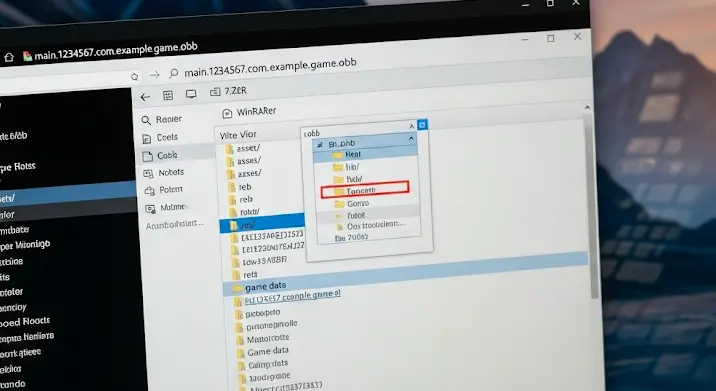
Task: Select the rela folder
Action: click(x=241, y=200)
